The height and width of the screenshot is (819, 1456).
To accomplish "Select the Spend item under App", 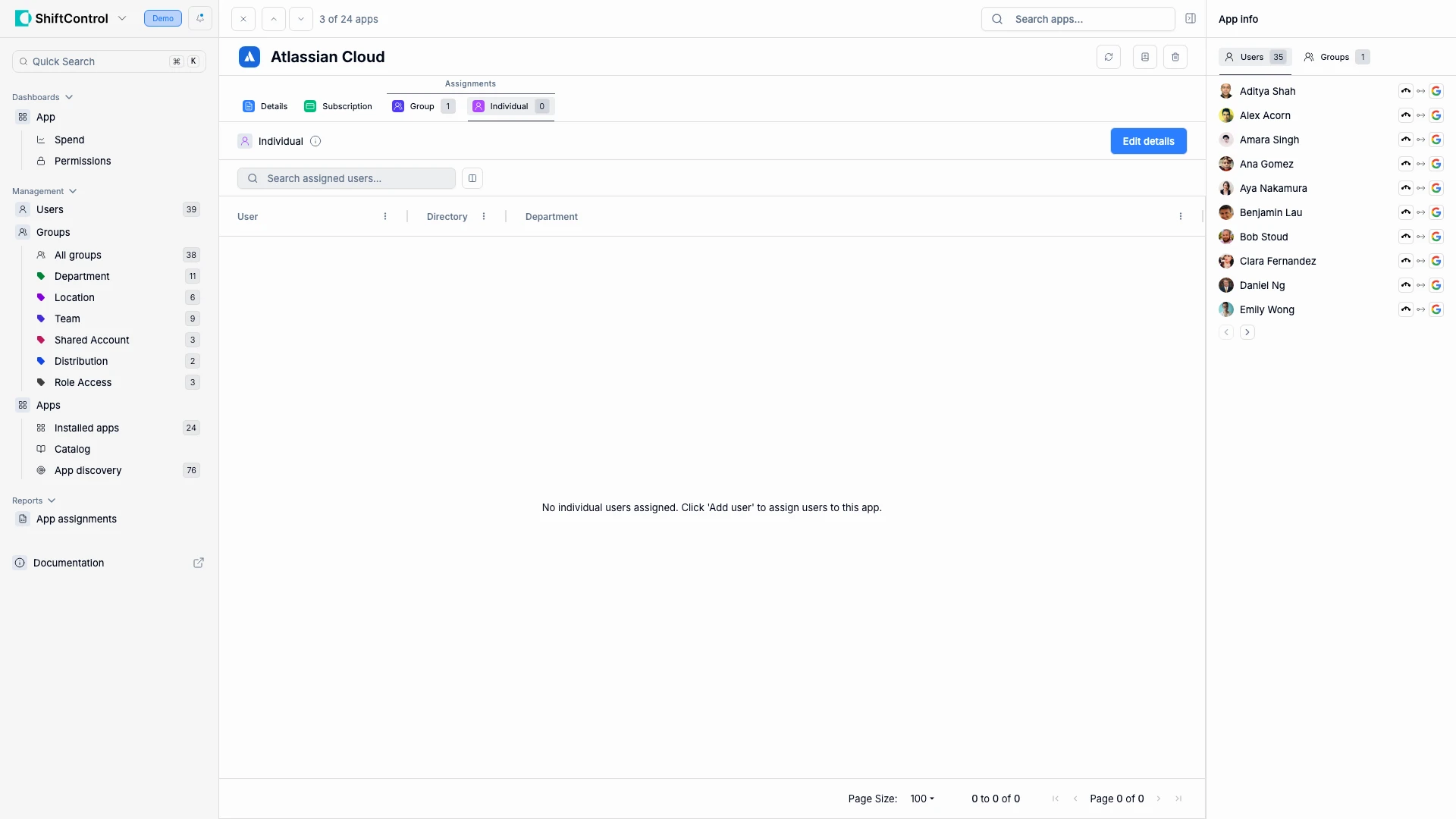I will [x=70, y=140].
